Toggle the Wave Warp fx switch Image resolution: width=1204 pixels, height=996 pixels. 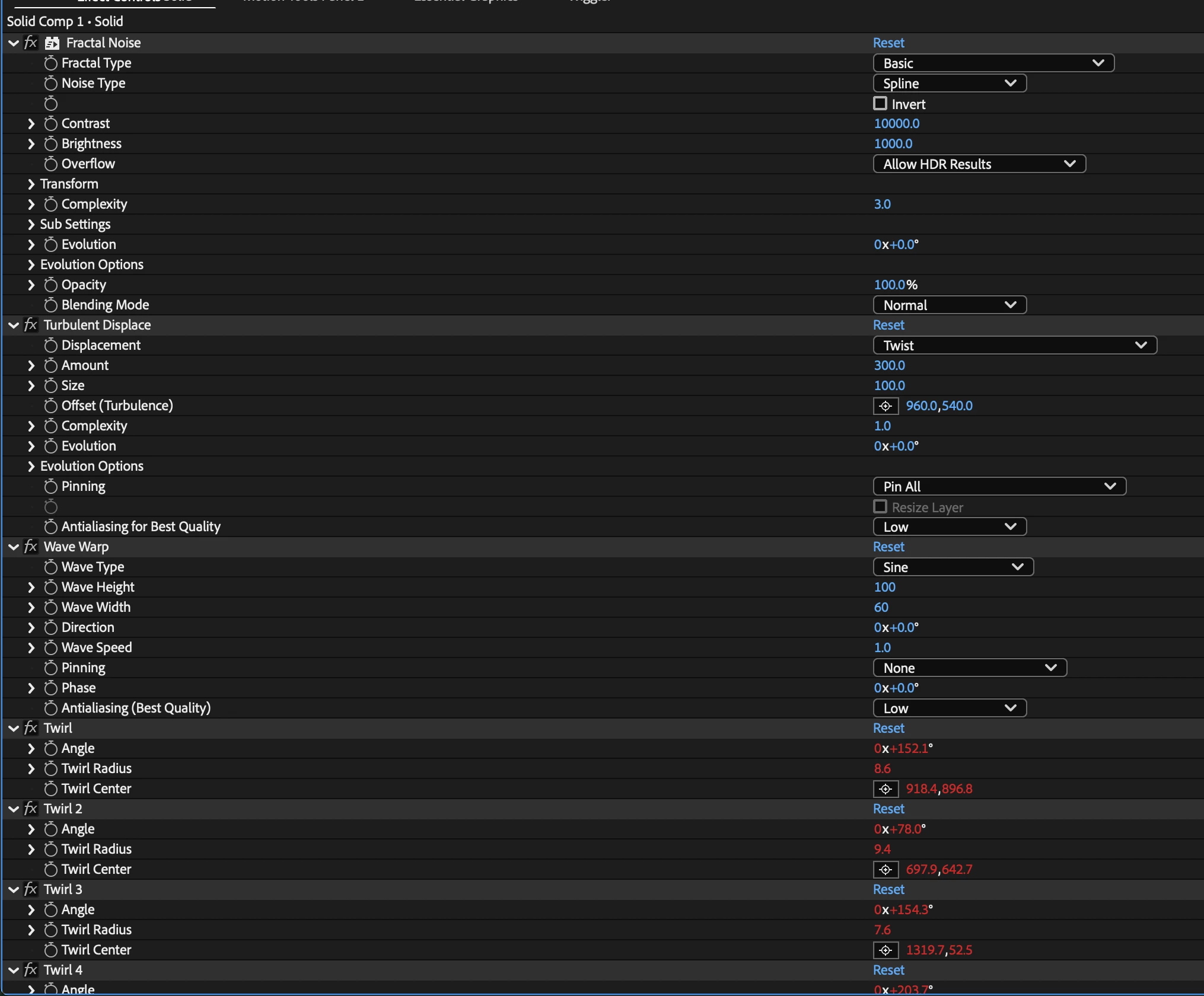coord(31,547)
